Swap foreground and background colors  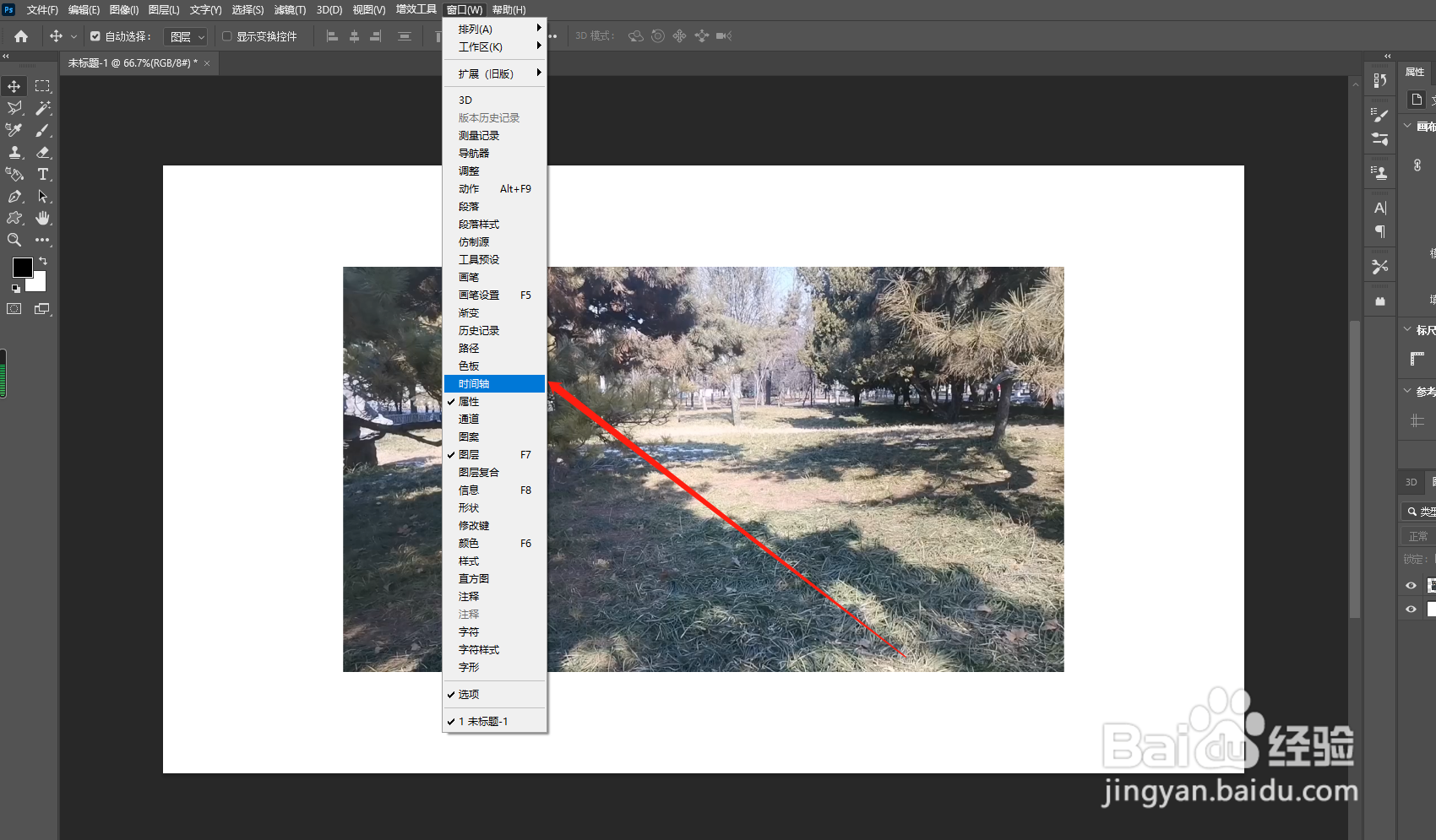43,261
